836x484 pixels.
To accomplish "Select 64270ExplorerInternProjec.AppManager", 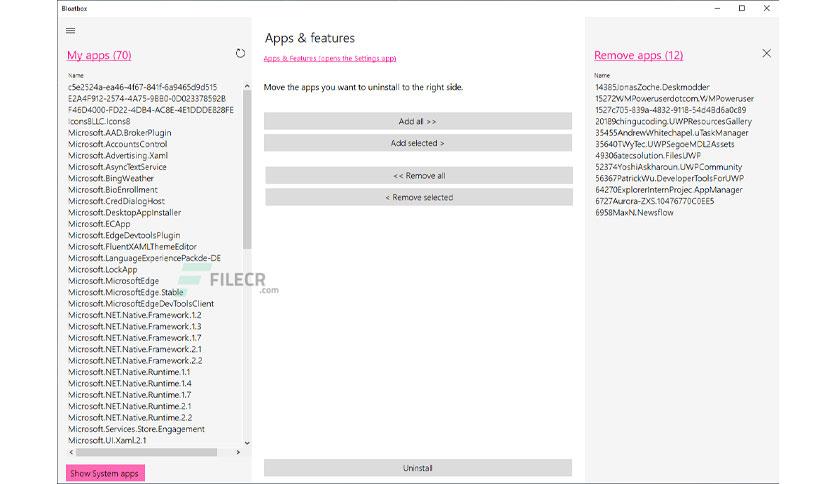I will (669, 190).
